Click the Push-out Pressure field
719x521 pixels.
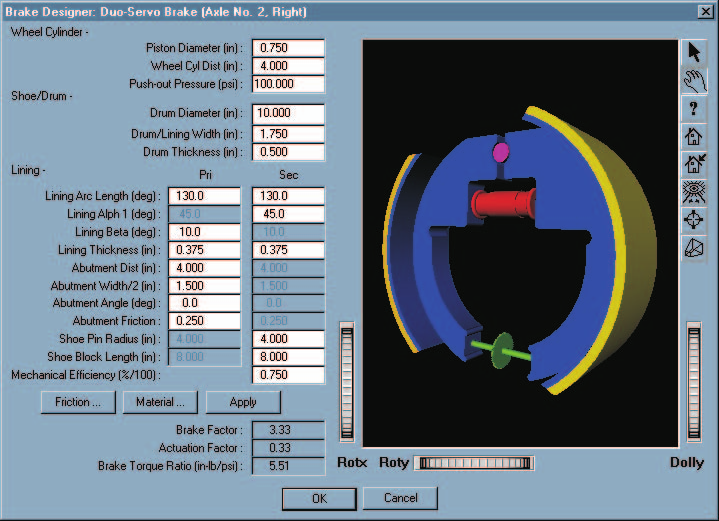[x=288, y=84]
